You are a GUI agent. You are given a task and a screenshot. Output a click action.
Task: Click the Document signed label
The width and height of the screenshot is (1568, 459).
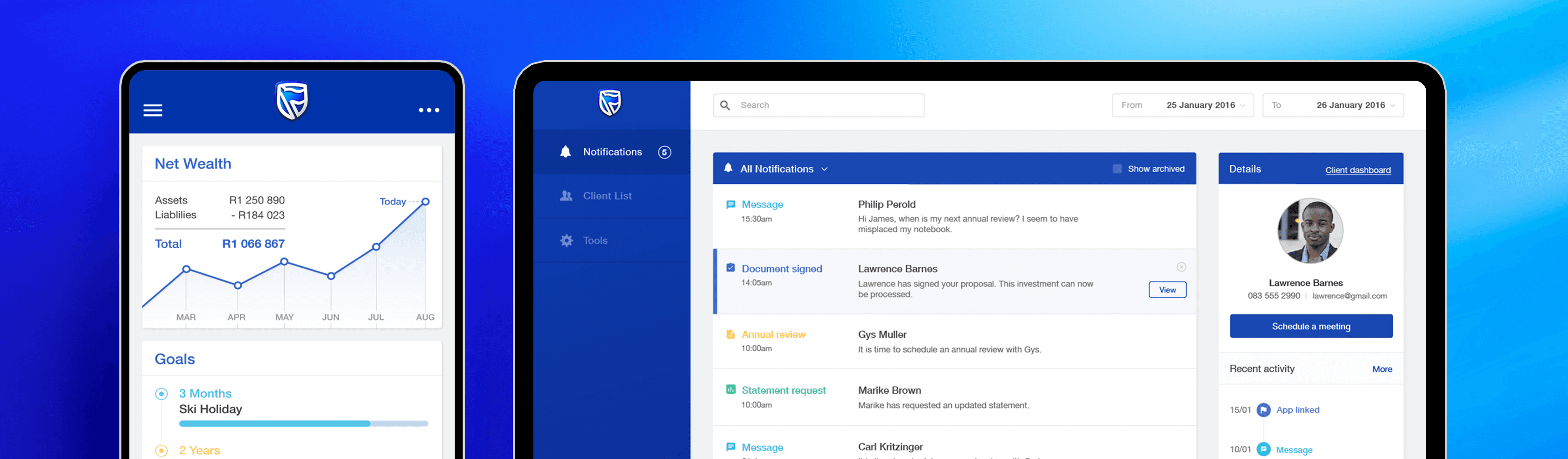click(x=782, y=269)
